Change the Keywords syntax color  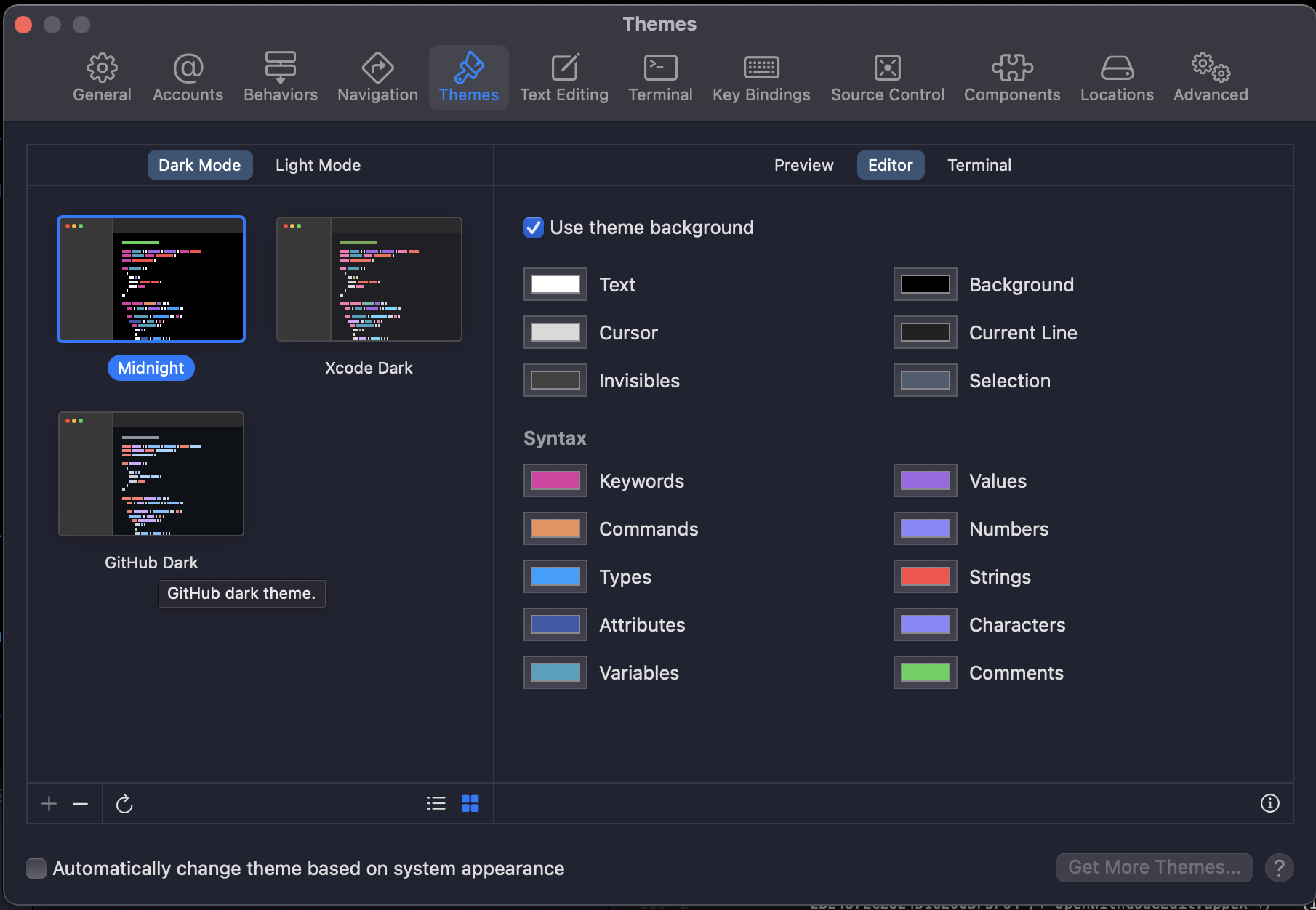point(555,480)
